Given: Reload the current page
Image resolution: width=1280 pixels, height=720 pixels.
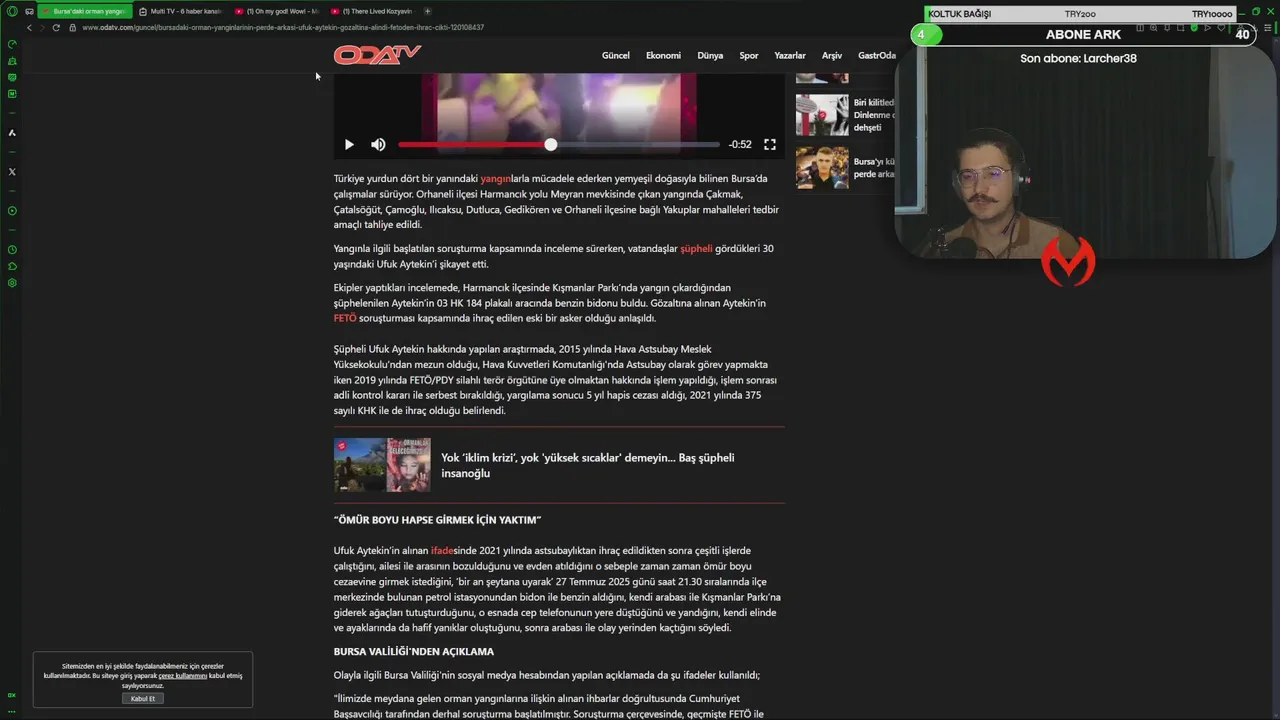Looking at the screenshot, I should 56,27.
